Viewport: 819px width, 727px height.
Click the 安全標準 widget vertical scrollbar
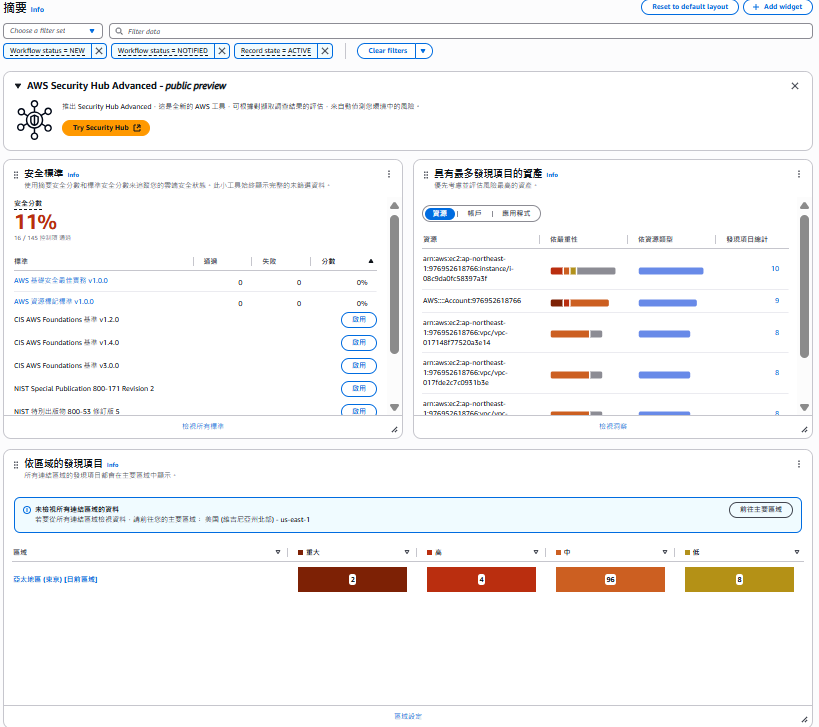click(x=394, y=285)
